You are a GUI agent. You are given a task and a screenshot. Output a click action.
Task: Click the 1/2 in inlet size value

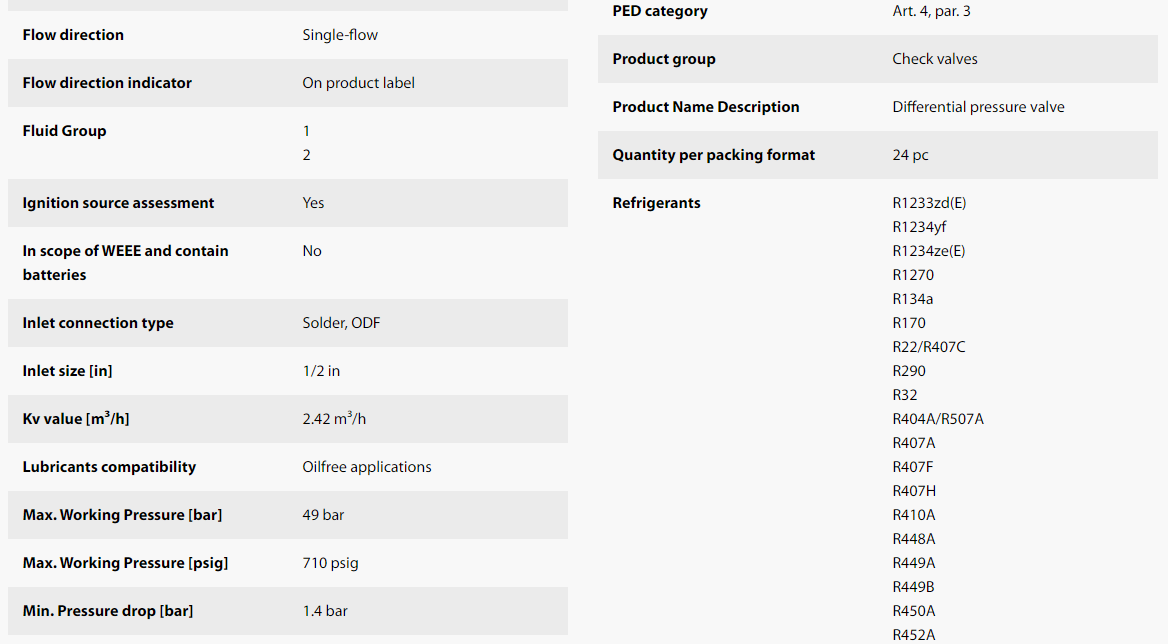coord(321,371)
